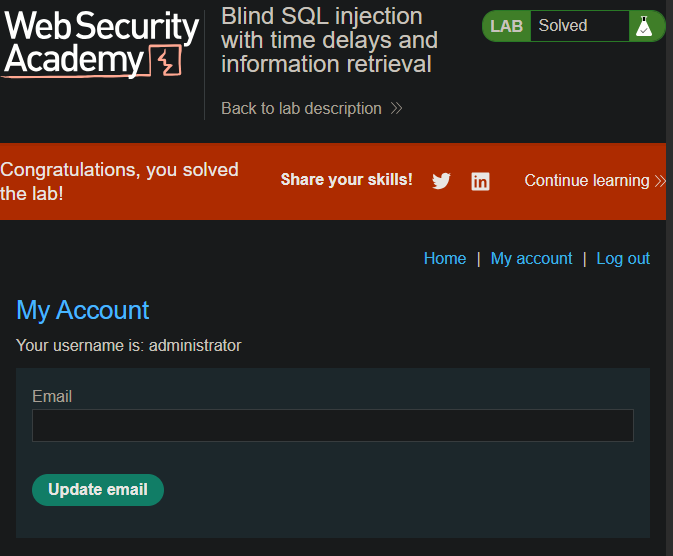Screen dimensions: 673x556
Task: Click the Update email button
Action: pyautogui.click(x=98, y=489)
